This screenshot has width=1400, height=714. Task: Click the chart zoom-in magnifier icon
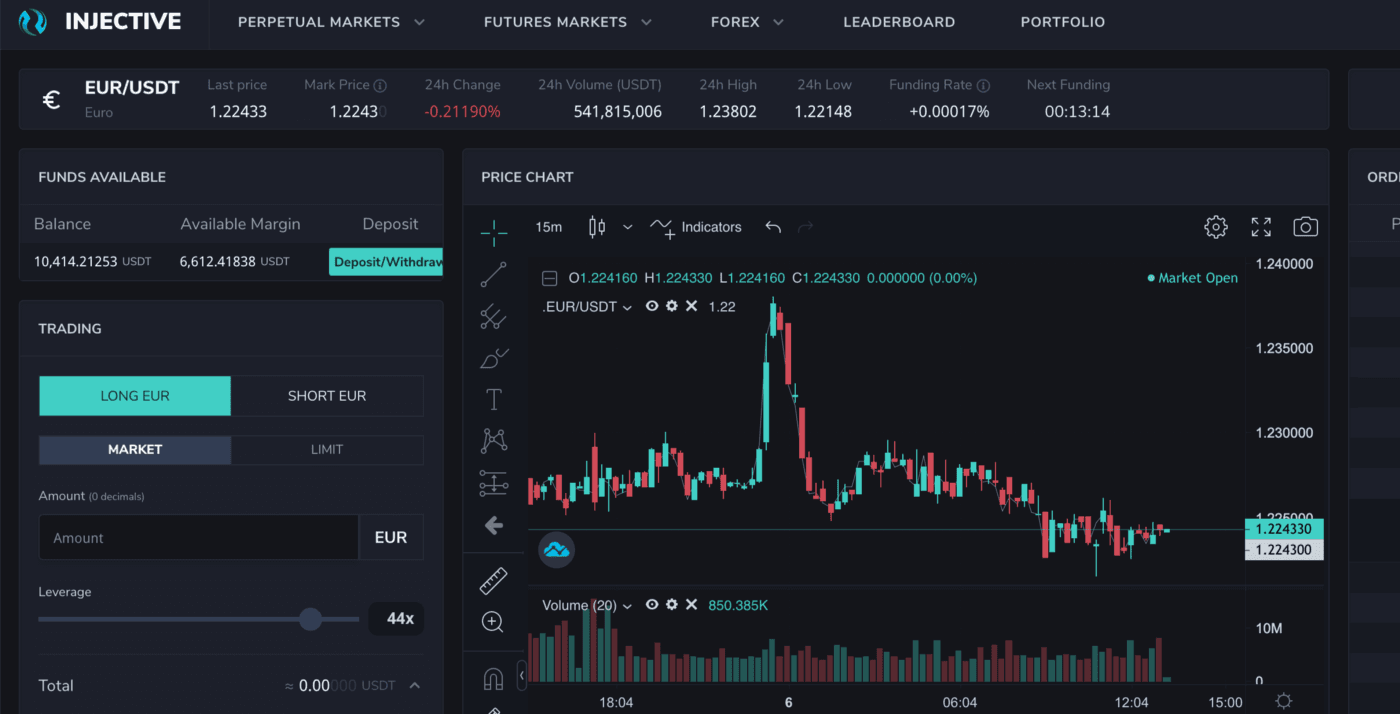(492, 622)
